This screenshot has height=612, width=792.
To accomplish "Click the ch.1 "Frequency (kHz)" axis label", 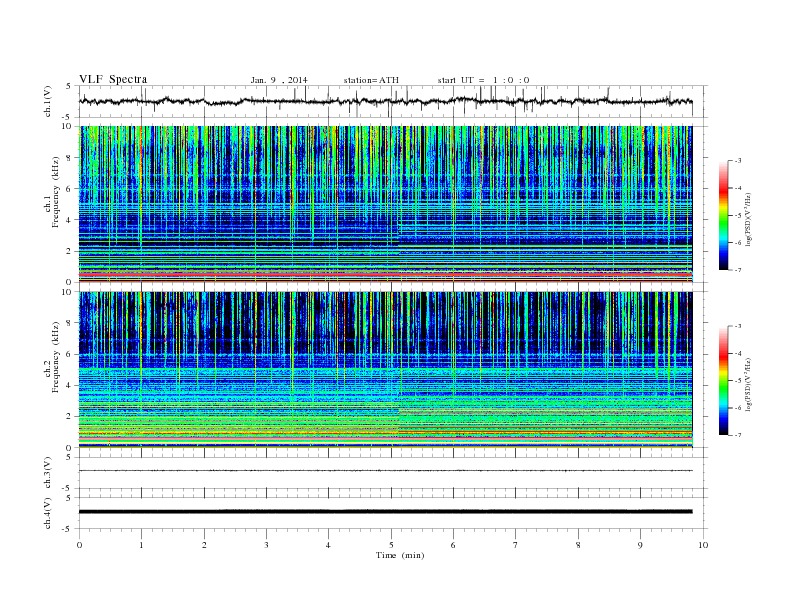I will pos(56,192).
